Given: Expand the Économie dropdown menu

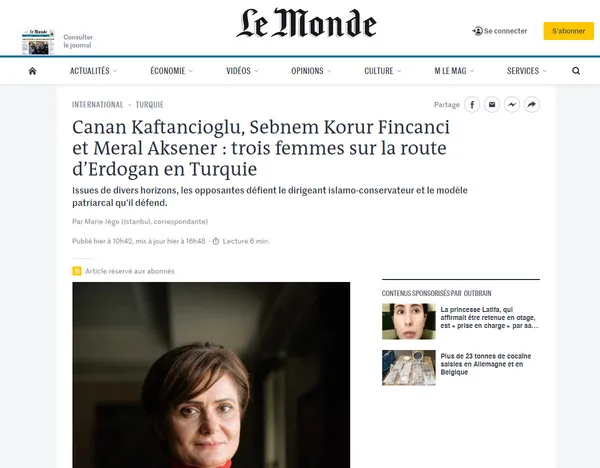Looking at the screenshot, I should pyautogui.click(x=172, y=71).
